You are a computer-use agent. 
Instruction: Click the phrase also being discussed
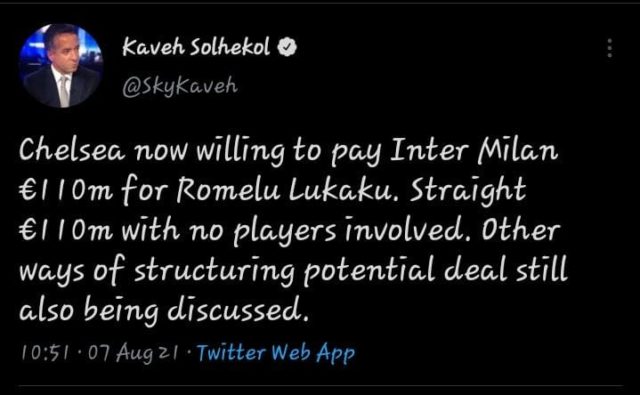click(163, 310)
